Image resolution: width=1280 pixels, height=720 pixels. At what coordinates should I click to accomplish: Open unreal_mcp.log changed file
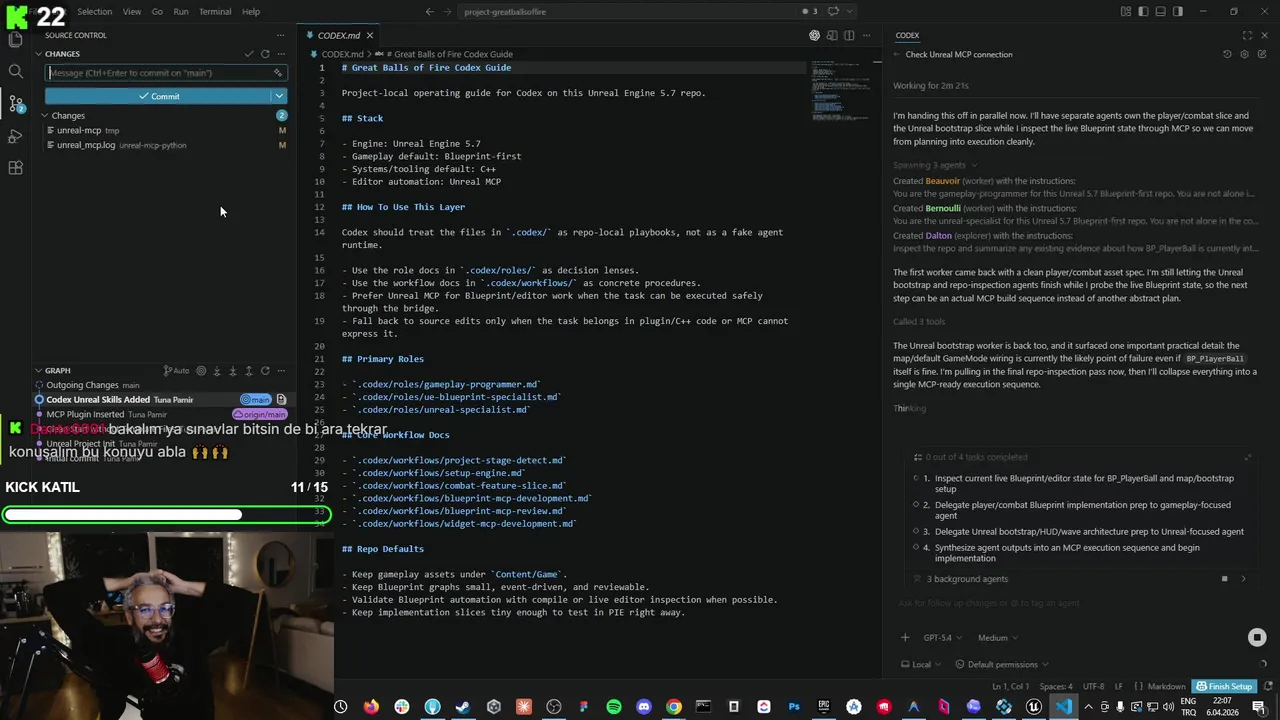pyautogui.click(x=165, y=145)
